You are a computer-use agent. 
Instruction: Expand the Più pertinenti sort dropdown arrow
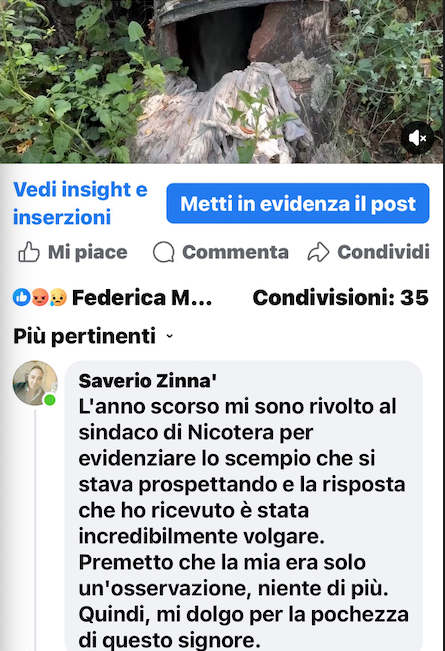click(x=169, y=336)
